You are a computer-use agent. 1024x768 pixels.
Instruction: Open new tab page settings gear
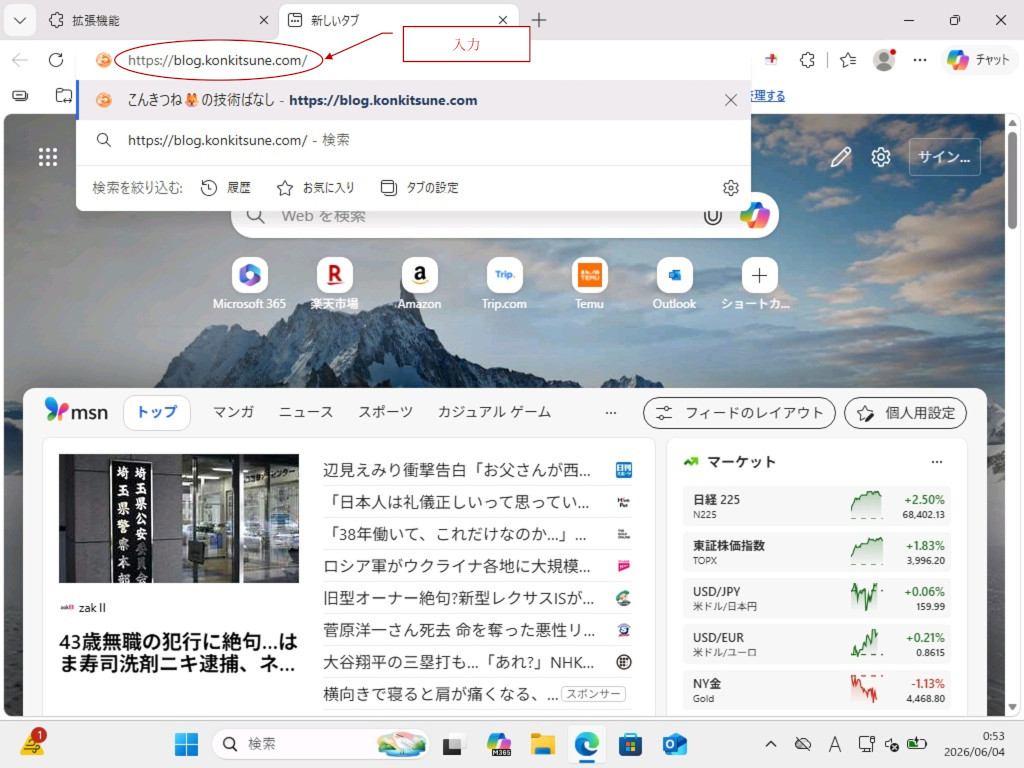click(881, 157)
